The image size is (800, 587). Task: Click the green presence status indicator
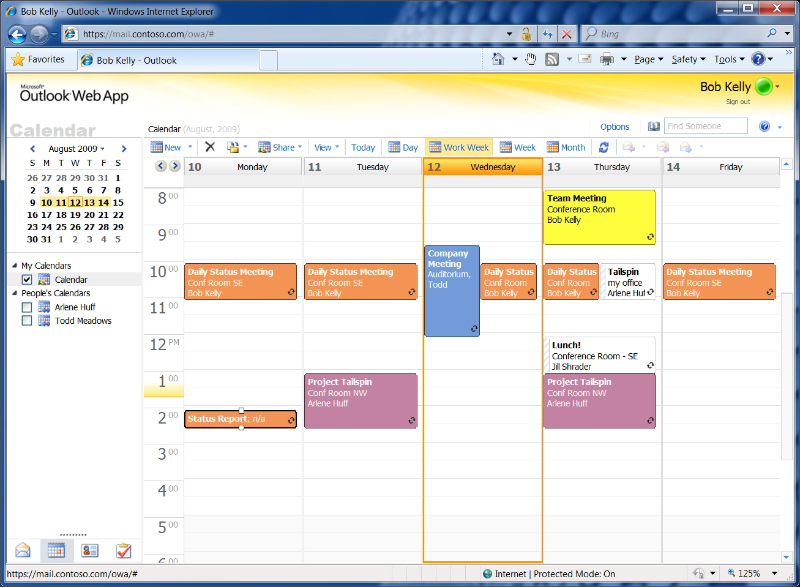pos(764,86)
